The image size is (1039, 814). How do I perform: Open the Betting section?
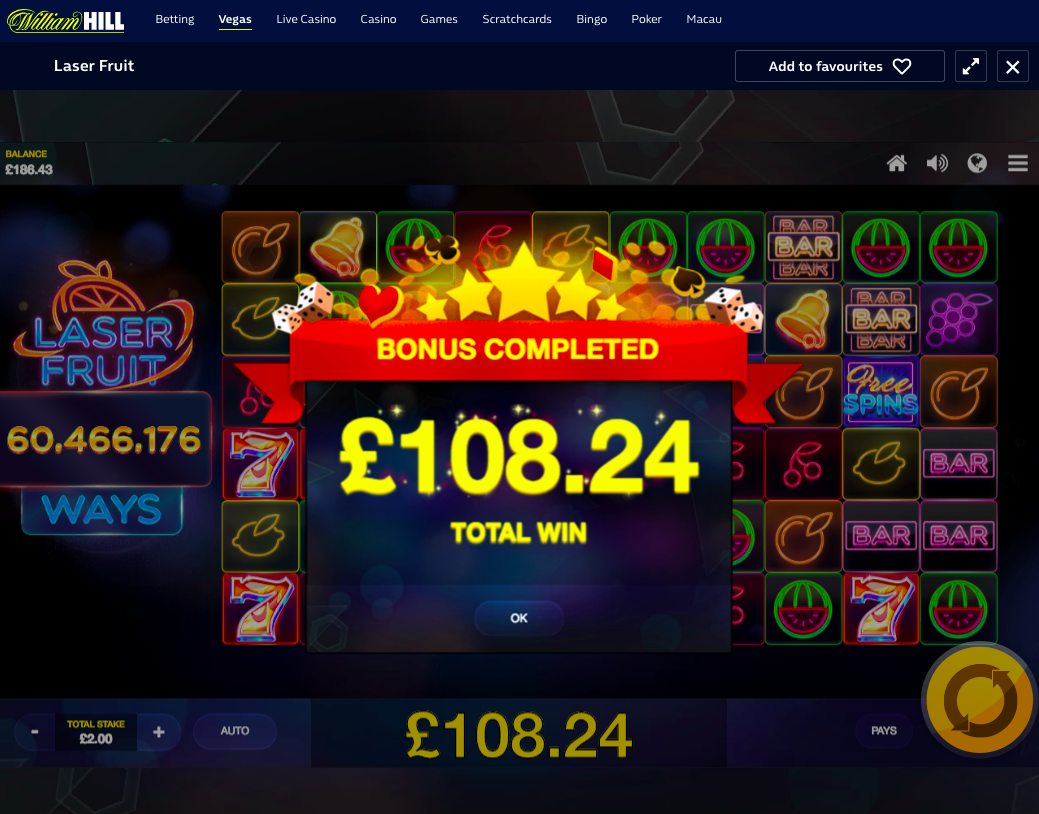175,19
